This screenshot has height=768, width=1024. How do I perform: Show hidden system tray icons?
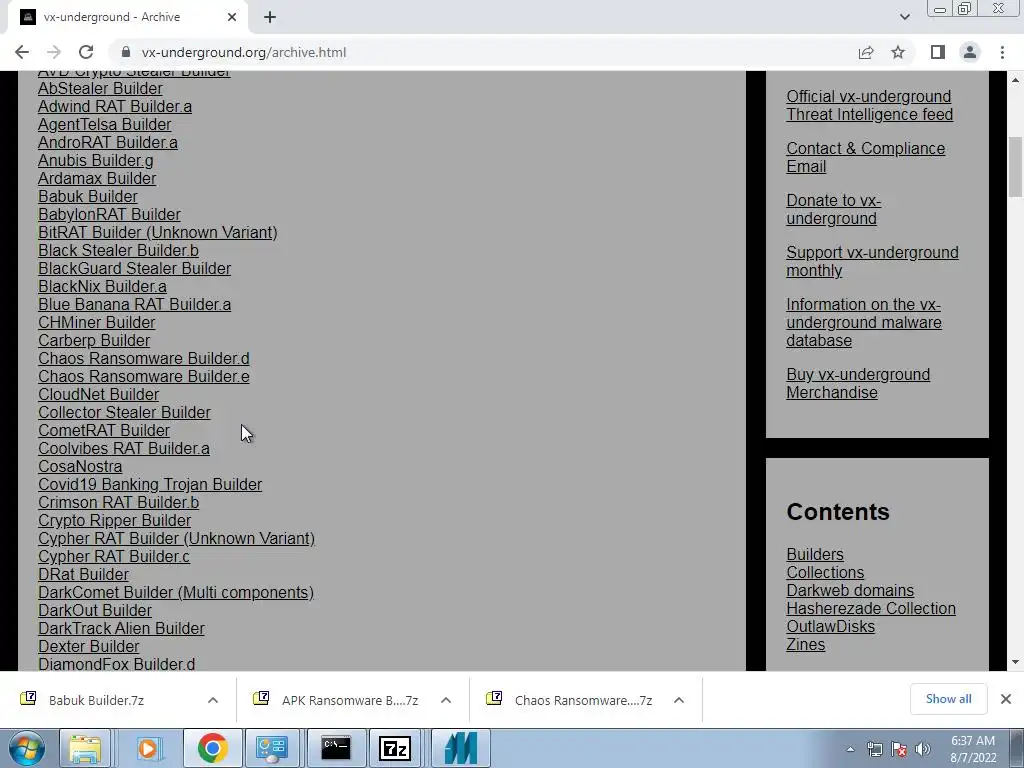tap(850, 750)
